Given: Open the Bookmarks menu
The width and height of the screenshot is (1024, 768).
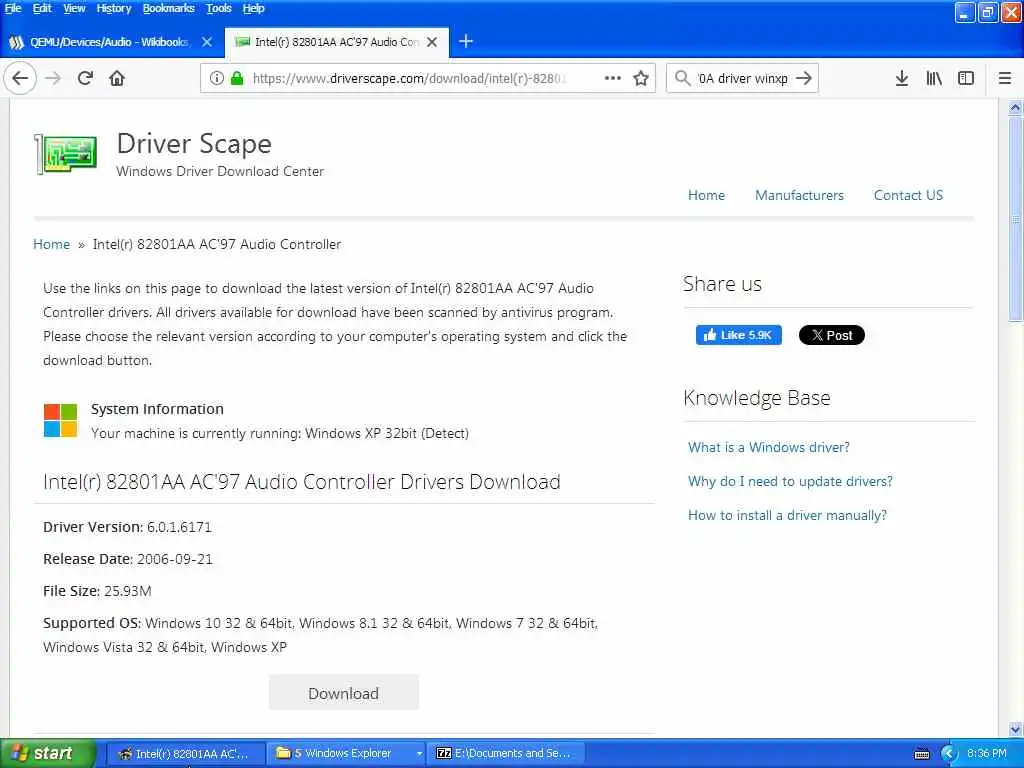Looking at the screenshot, I should (168, 8).
